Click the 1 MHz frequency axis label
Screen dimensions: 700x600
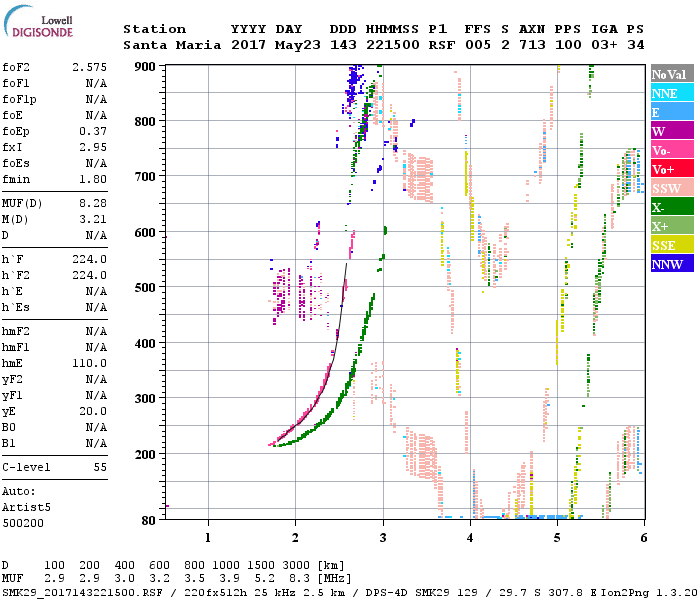[x=208, y=538]
